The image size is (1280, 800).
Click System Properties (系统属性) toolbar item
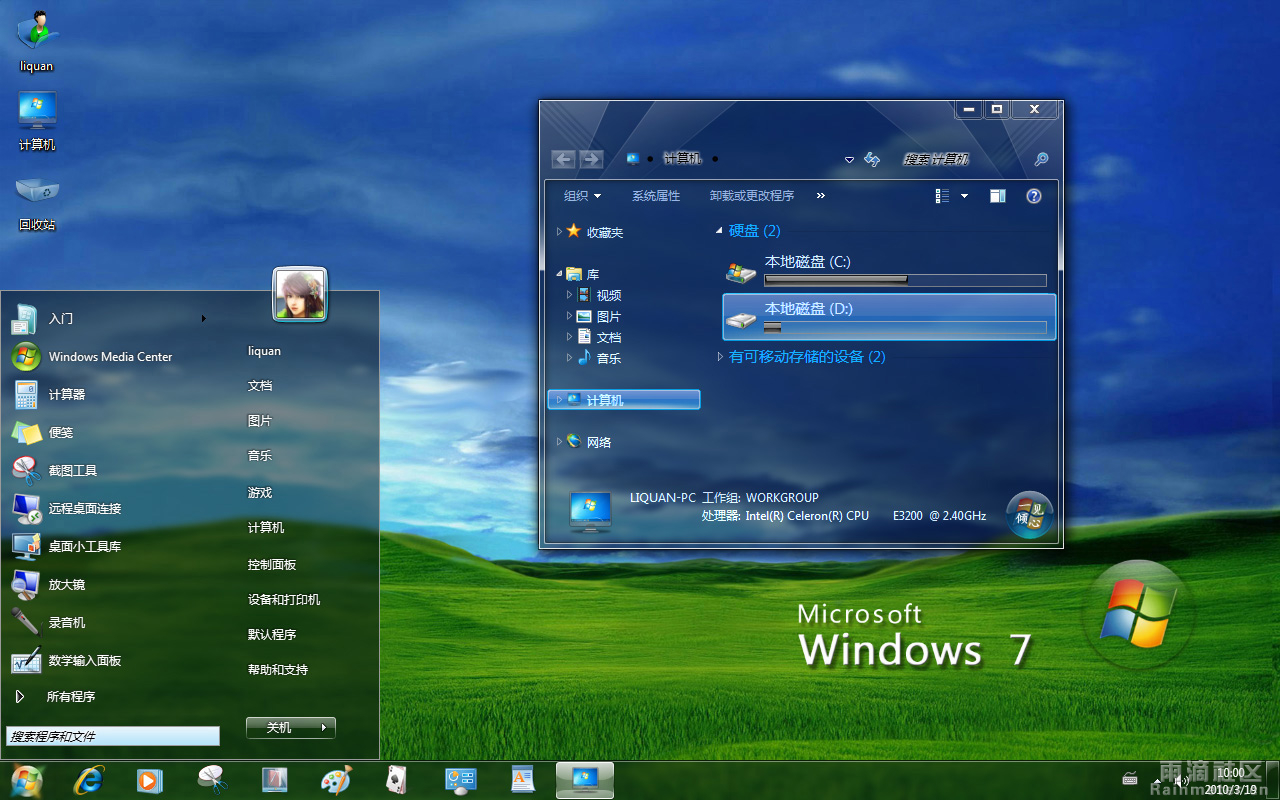656,196
